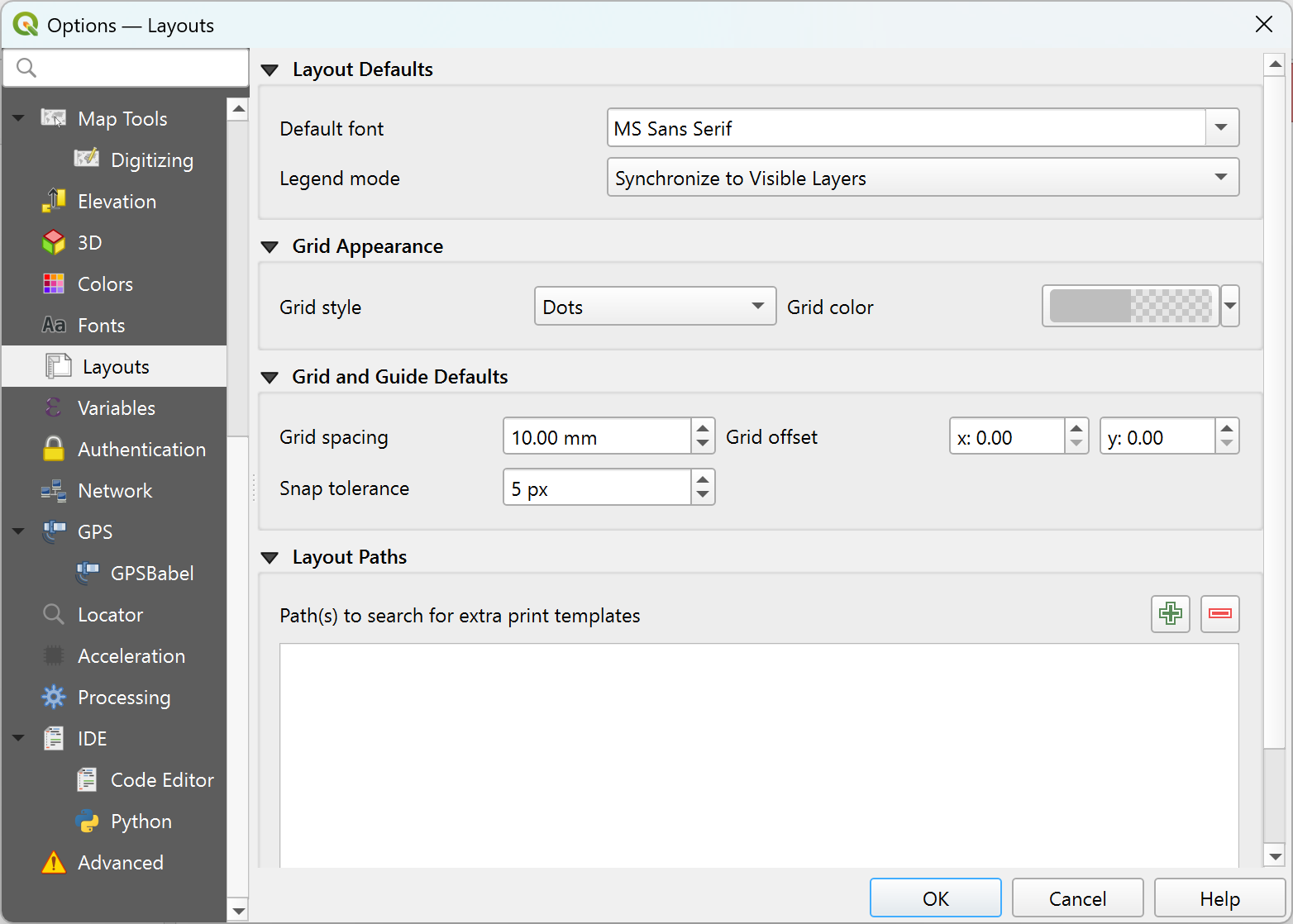Click the Colors palette icon

[x=54, y=283]
